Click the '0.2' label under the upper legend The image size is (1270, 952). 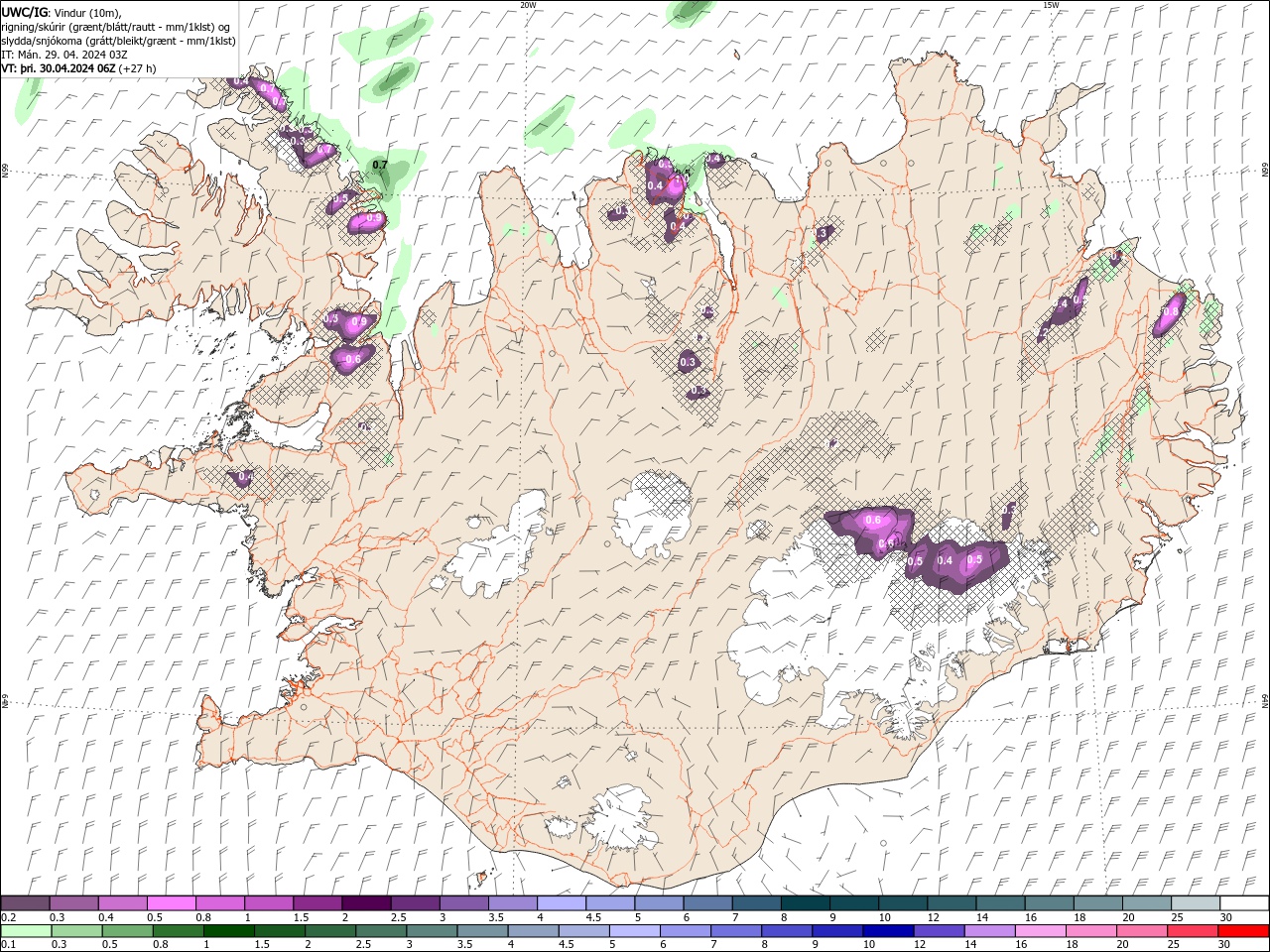(7, 917)
